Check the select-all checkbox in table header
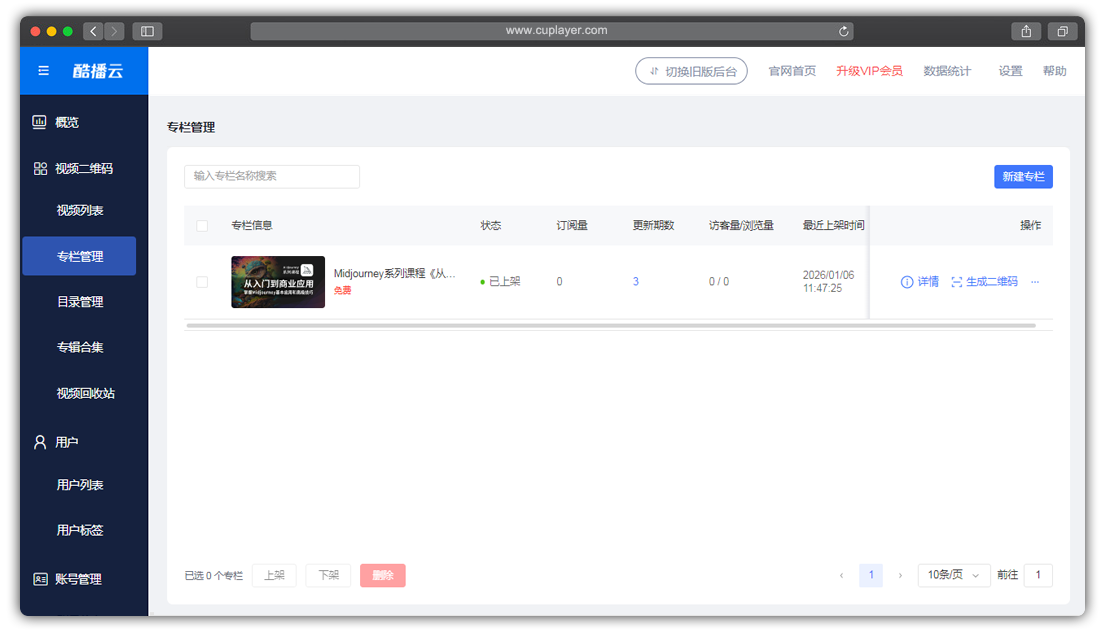This screenshot has width=1100, height=632. (201, 225)
